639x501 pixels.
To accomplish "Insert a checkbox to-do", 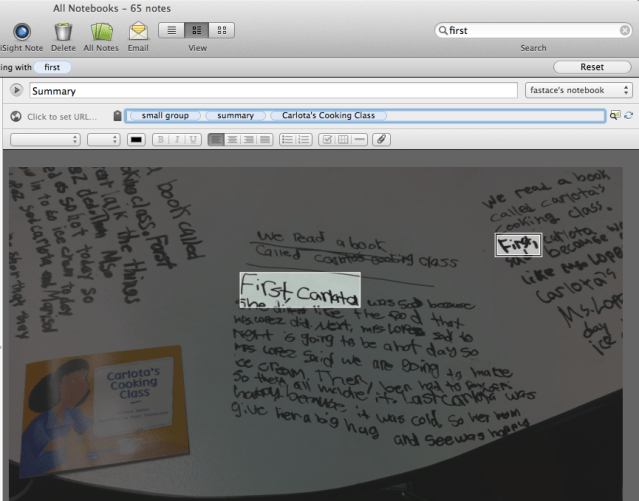I will point(326,140).
